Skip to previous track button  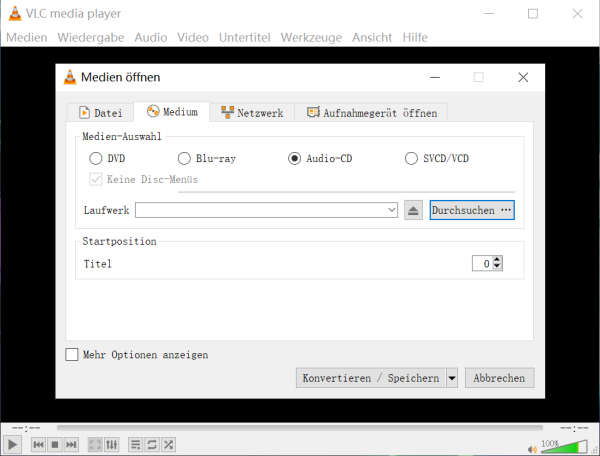pos(38,445)
